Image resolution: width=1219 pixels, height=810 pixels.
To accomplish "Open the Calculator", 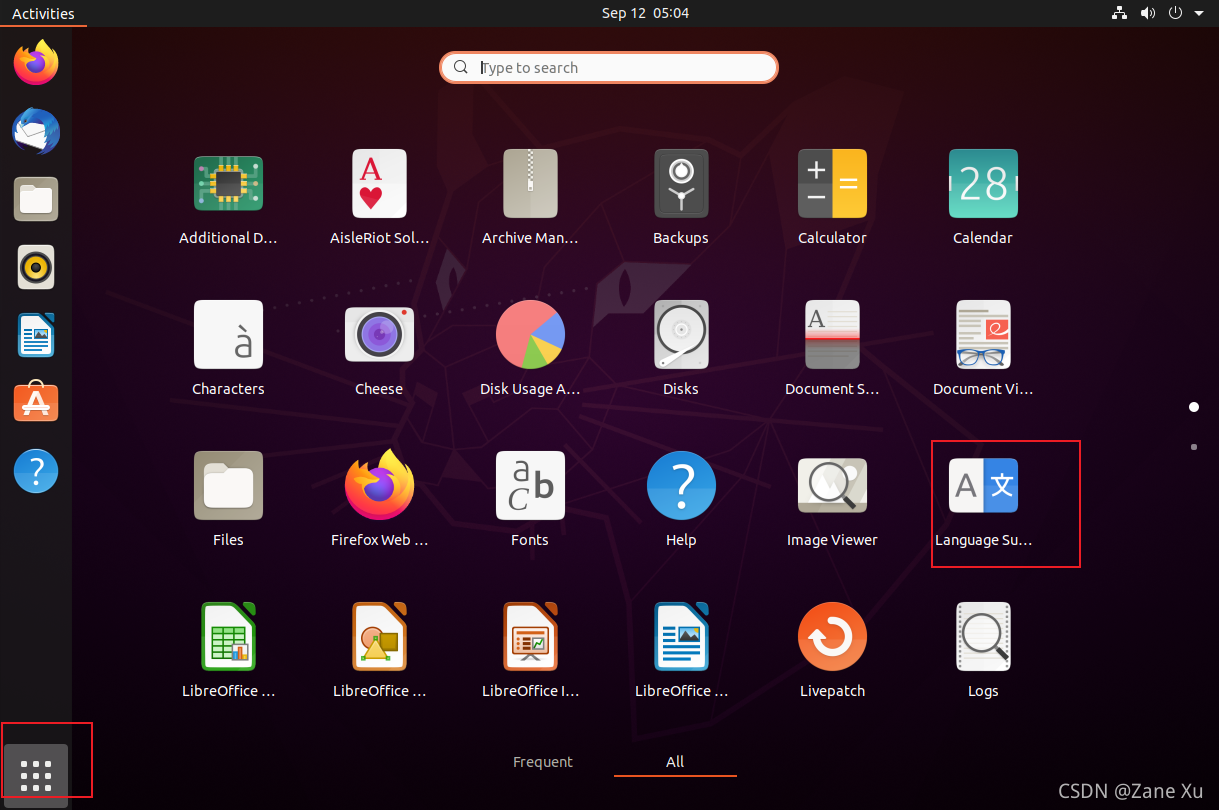I will [832, 184].
